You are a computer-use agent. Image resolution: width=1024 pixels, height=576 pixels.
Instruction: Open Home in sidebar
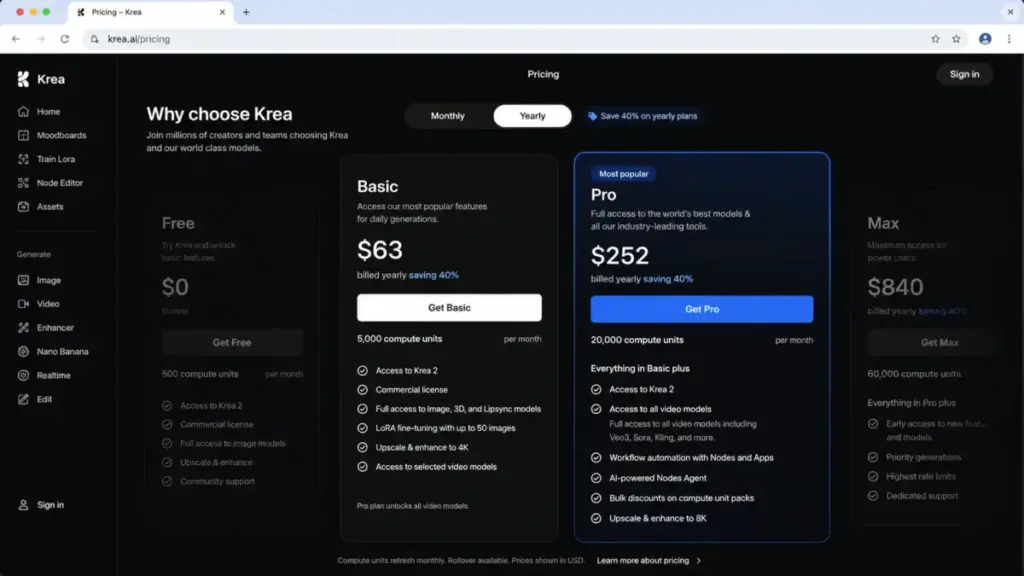point(48,112)
